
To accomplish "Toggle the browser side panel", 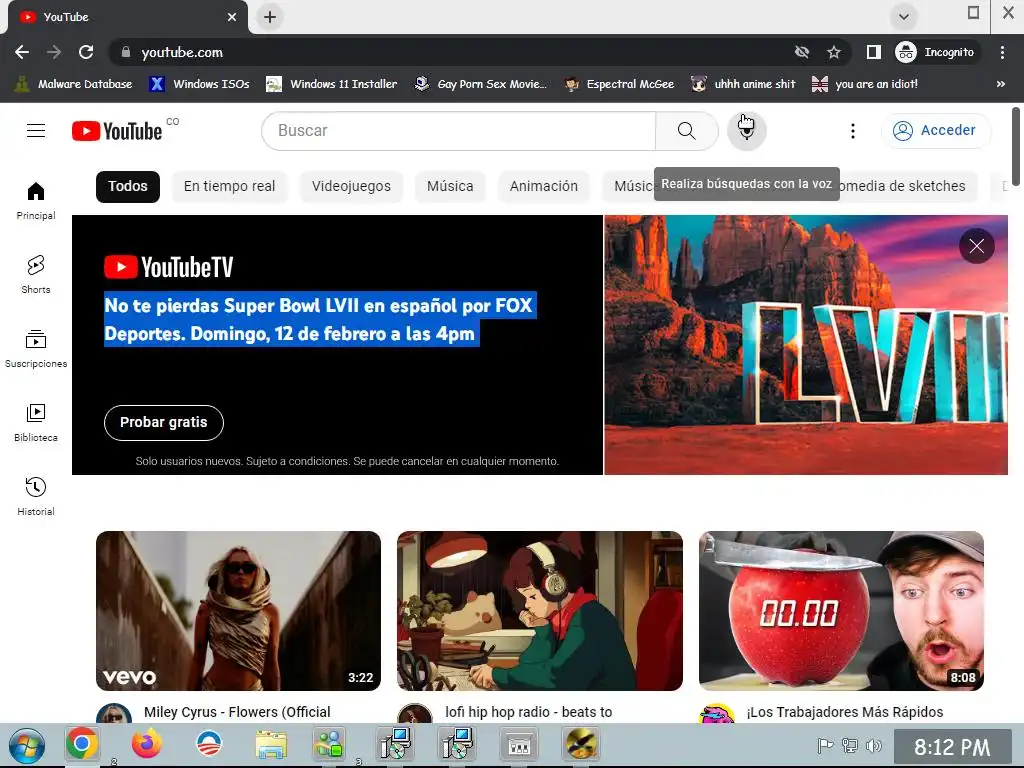I will [873, 52].
